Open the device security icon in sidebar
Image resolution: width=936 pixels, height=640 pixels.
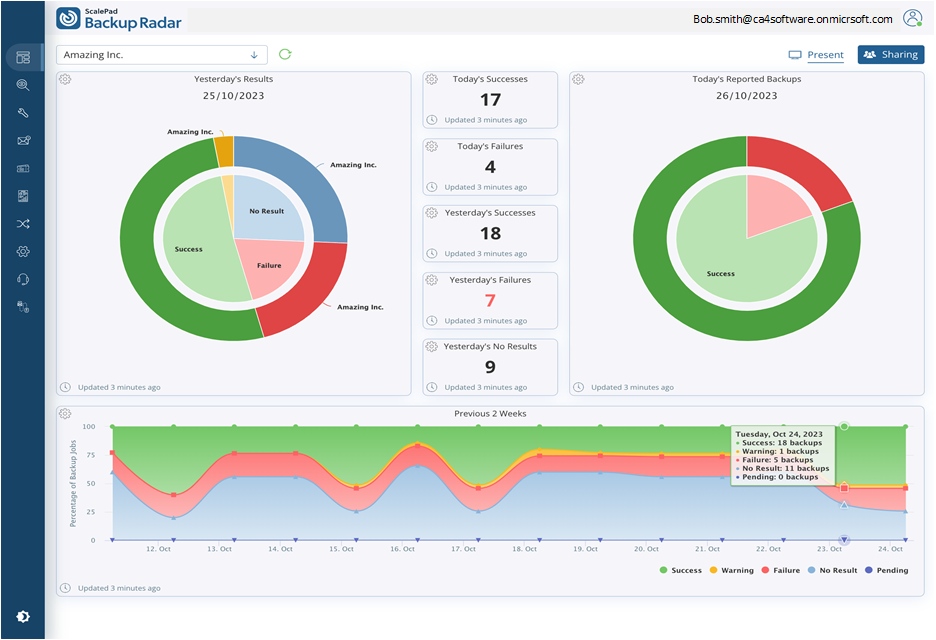pyautogui.click(x=23, y=307)
